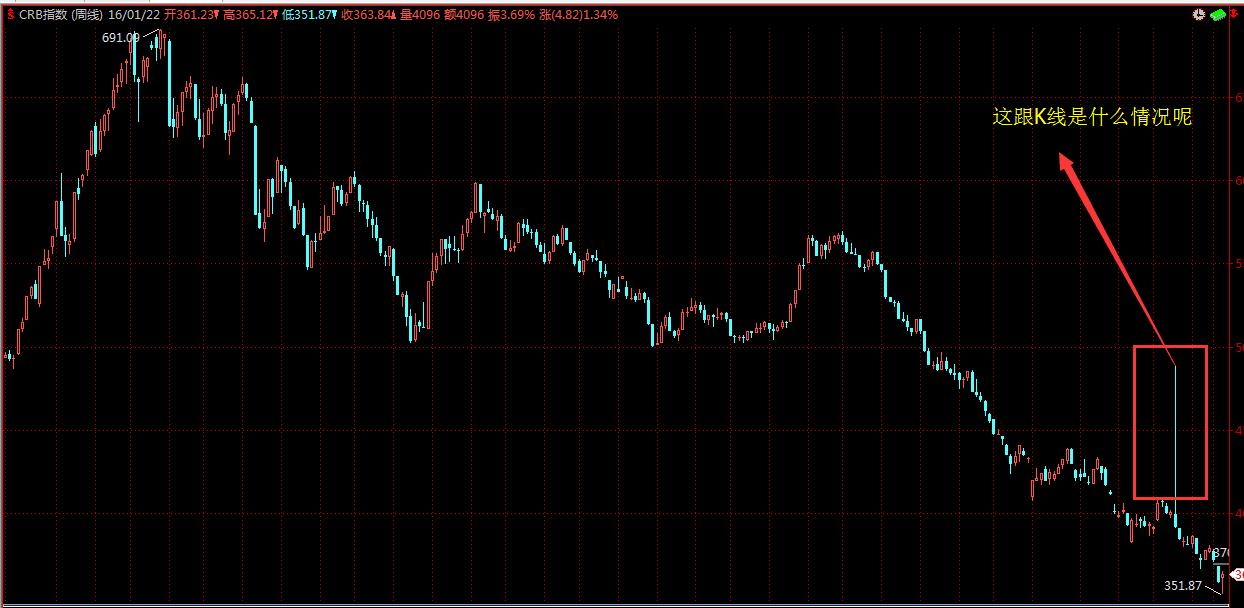
Task: Select the CRB指数 title text
Action: point(44,15)
